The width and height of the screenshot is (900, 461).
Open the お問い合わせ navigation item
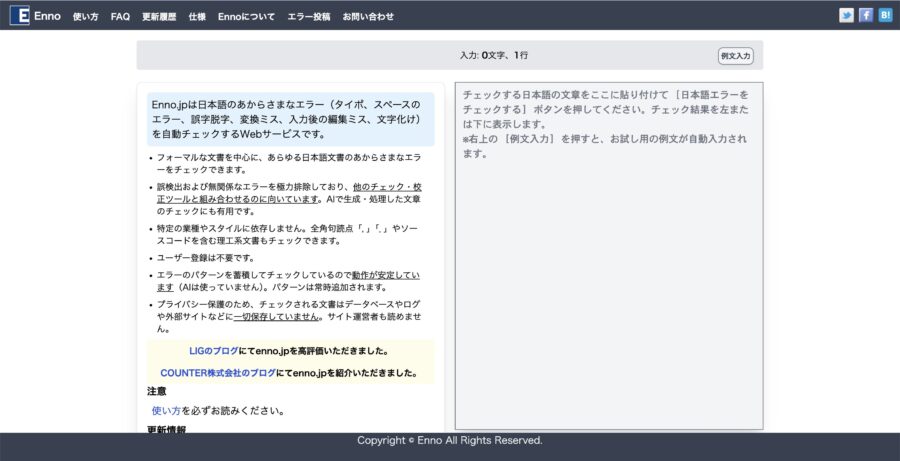368,17
